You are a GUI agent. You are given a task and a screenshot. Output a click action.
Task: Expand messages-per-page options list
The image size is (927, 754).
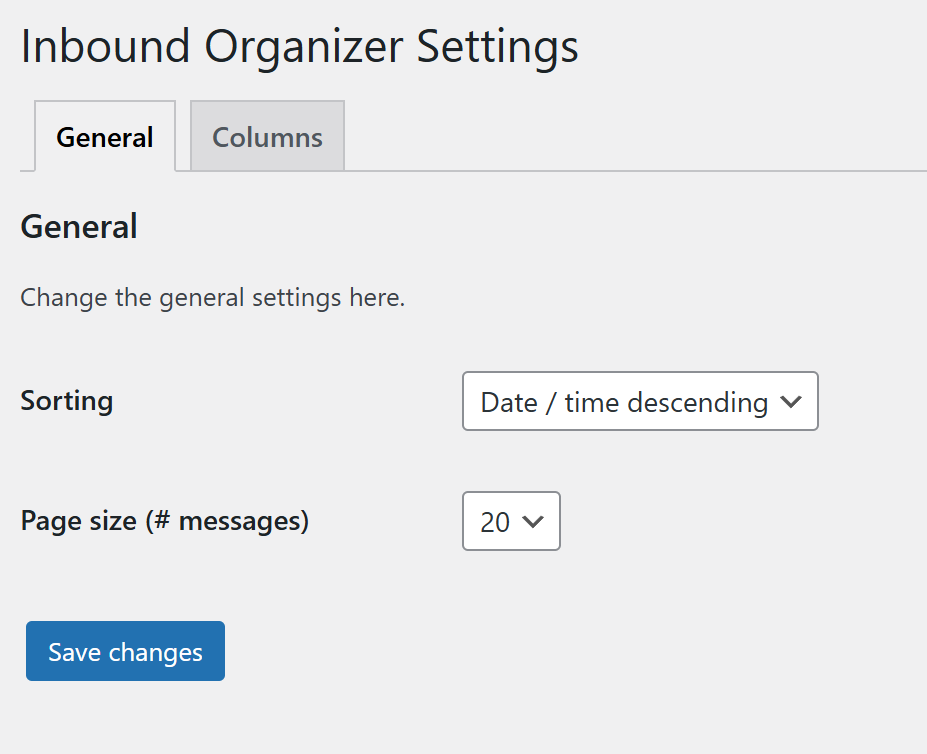(511, 521)
